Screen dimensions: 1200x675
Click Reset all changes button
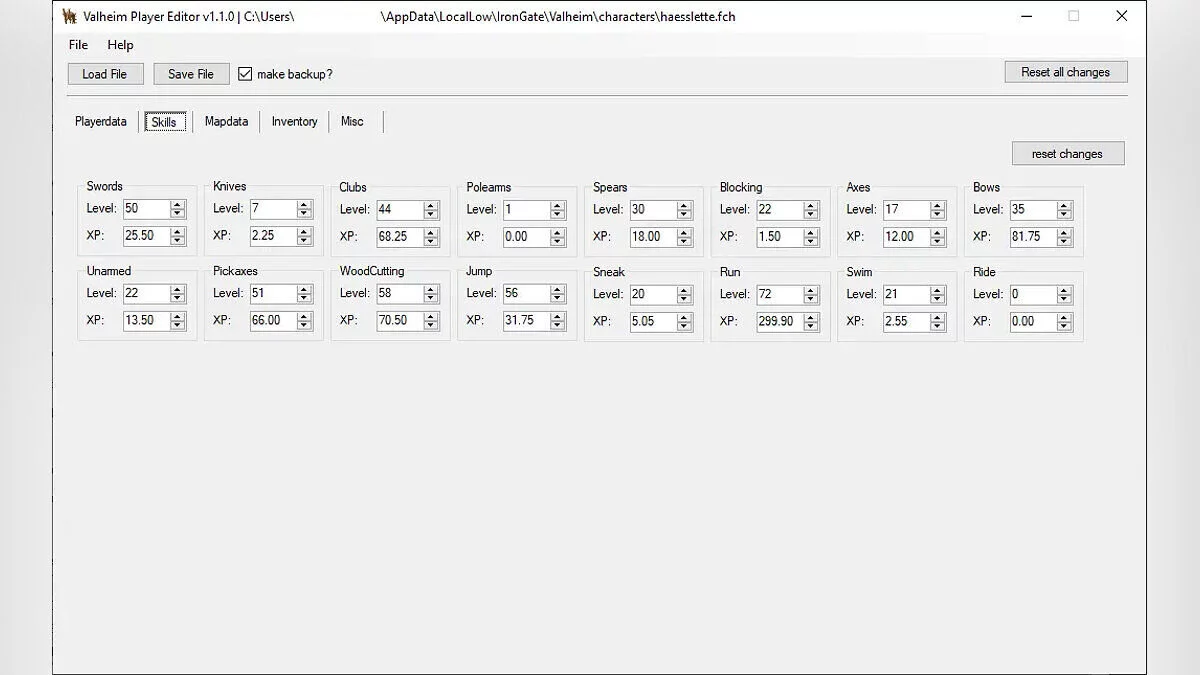tap(1065, 72)
